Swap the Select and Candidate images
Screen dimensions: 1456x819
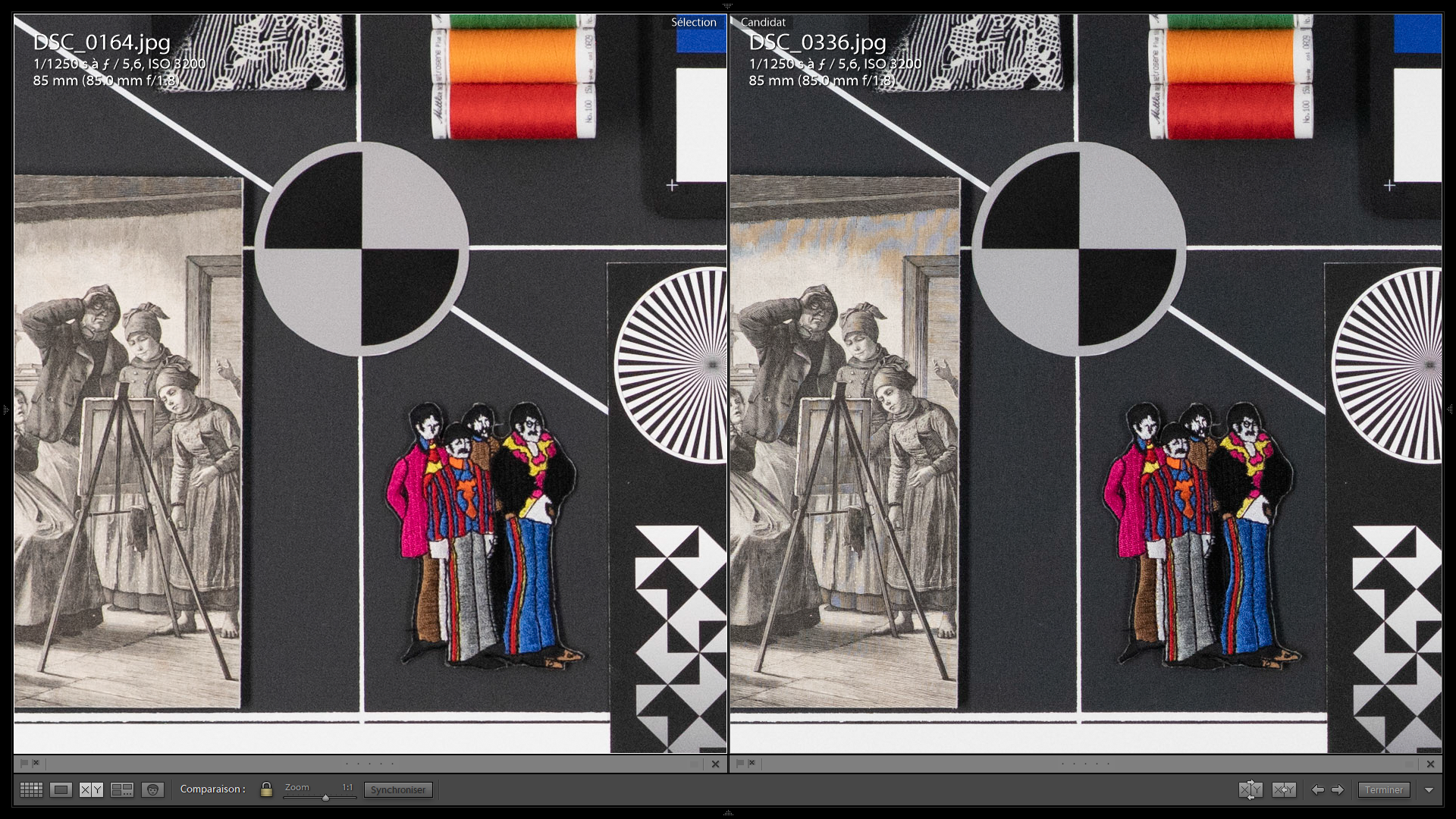click(1250, 789)
